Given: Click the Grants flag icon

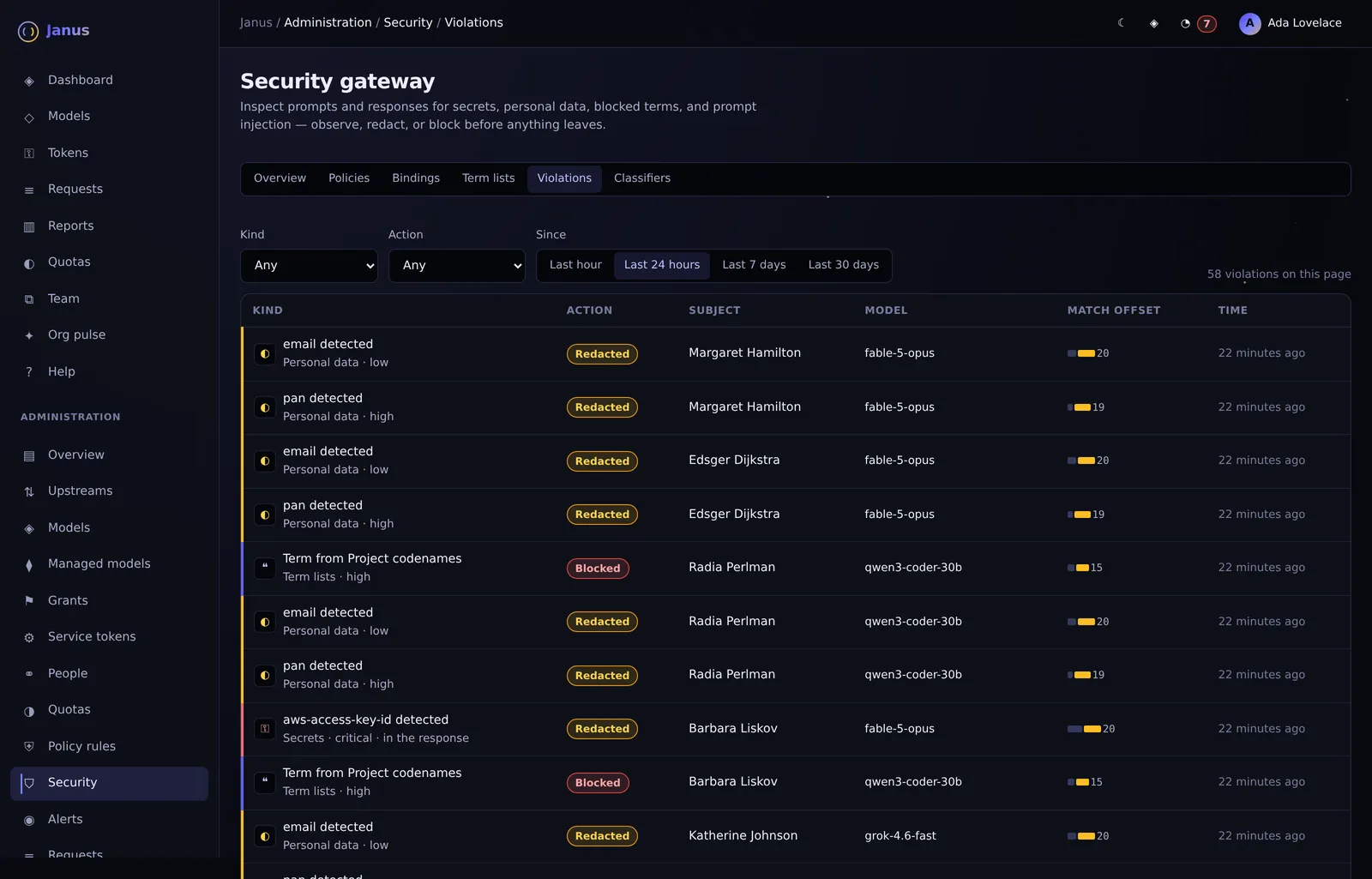Looking at the screenshot, I should pos(29,601).
